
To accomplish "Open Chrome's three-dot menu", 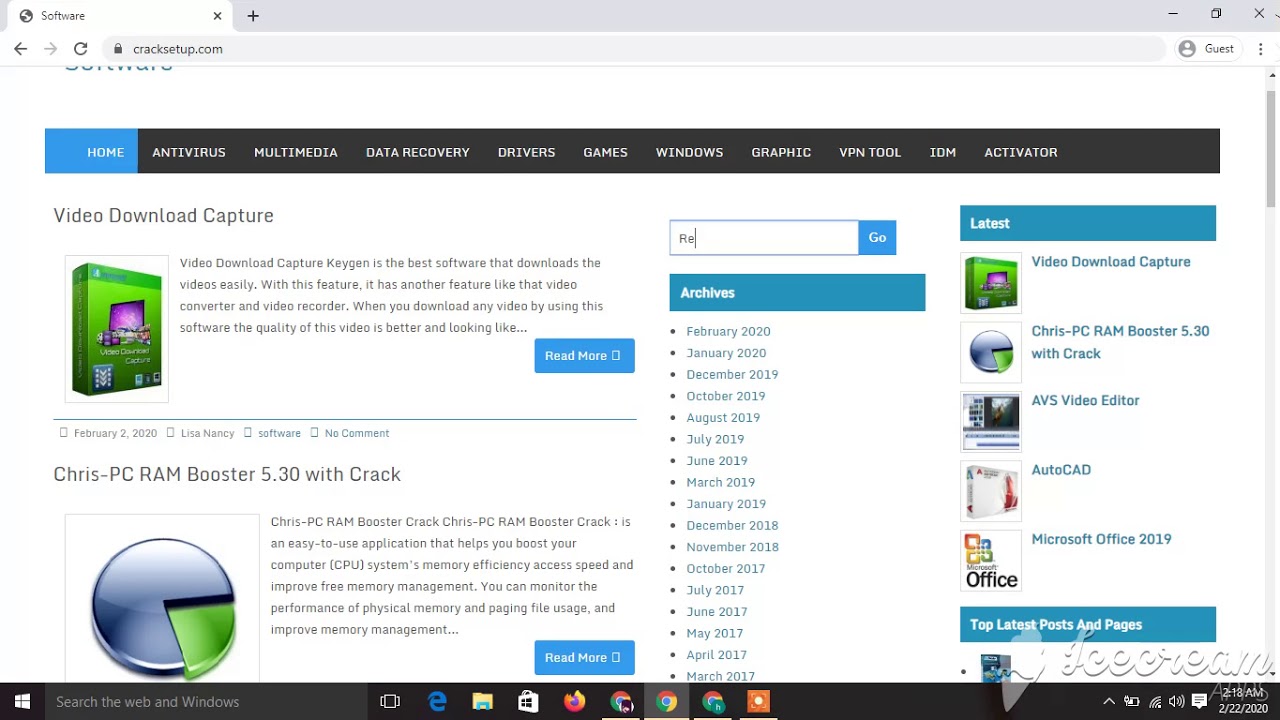I will click(x=1259, y=48).
